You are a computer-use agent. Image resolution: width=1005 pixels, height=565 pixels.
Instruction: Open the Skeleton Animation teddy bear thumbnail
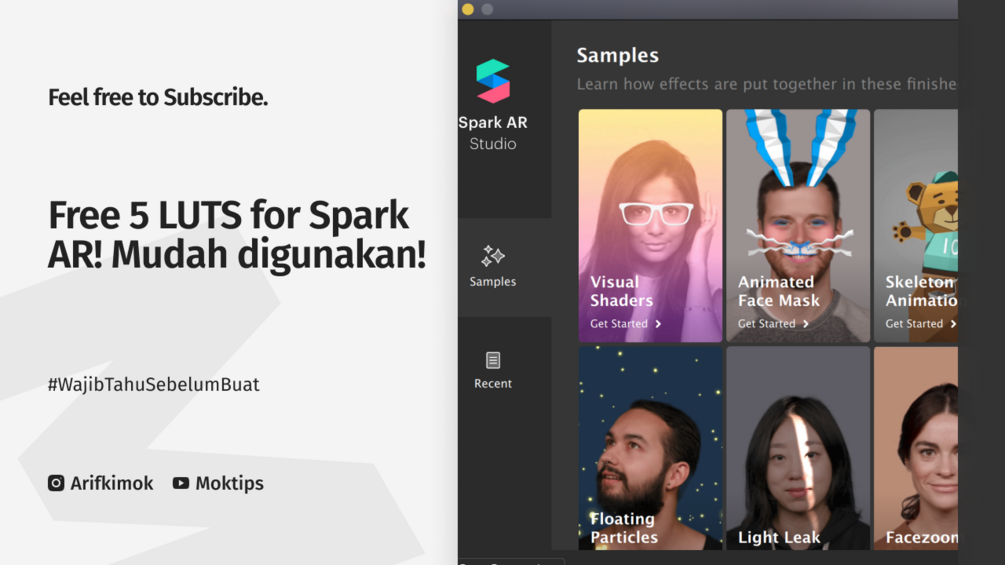coord(916,225)
